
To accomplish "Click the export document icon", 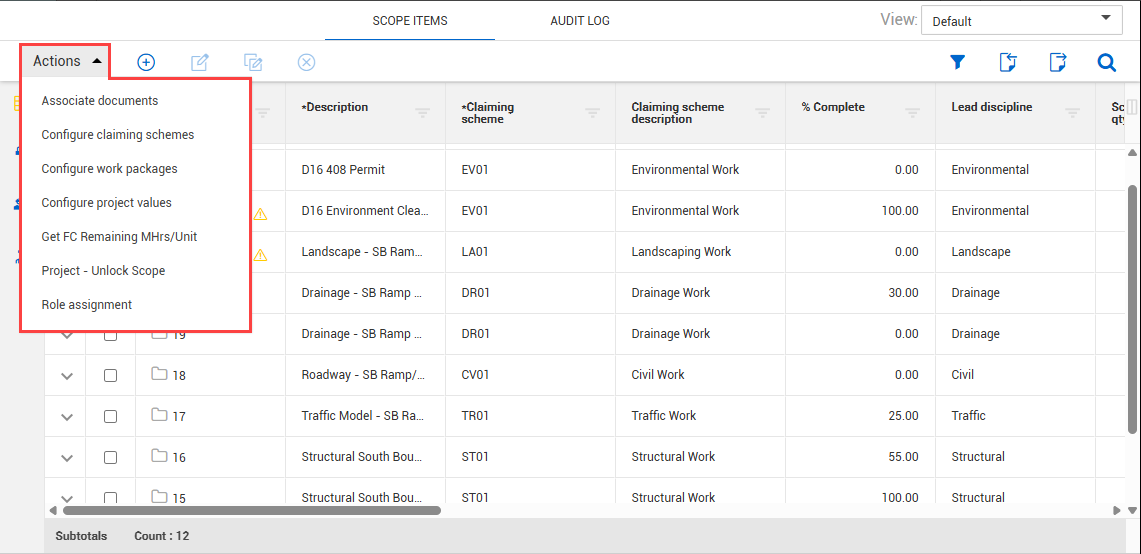I will coord(1057,62).
